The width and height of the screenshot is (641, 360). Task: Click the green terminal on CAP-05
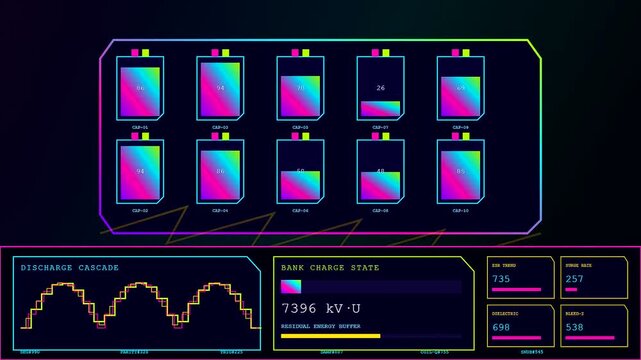pos(306,53)
